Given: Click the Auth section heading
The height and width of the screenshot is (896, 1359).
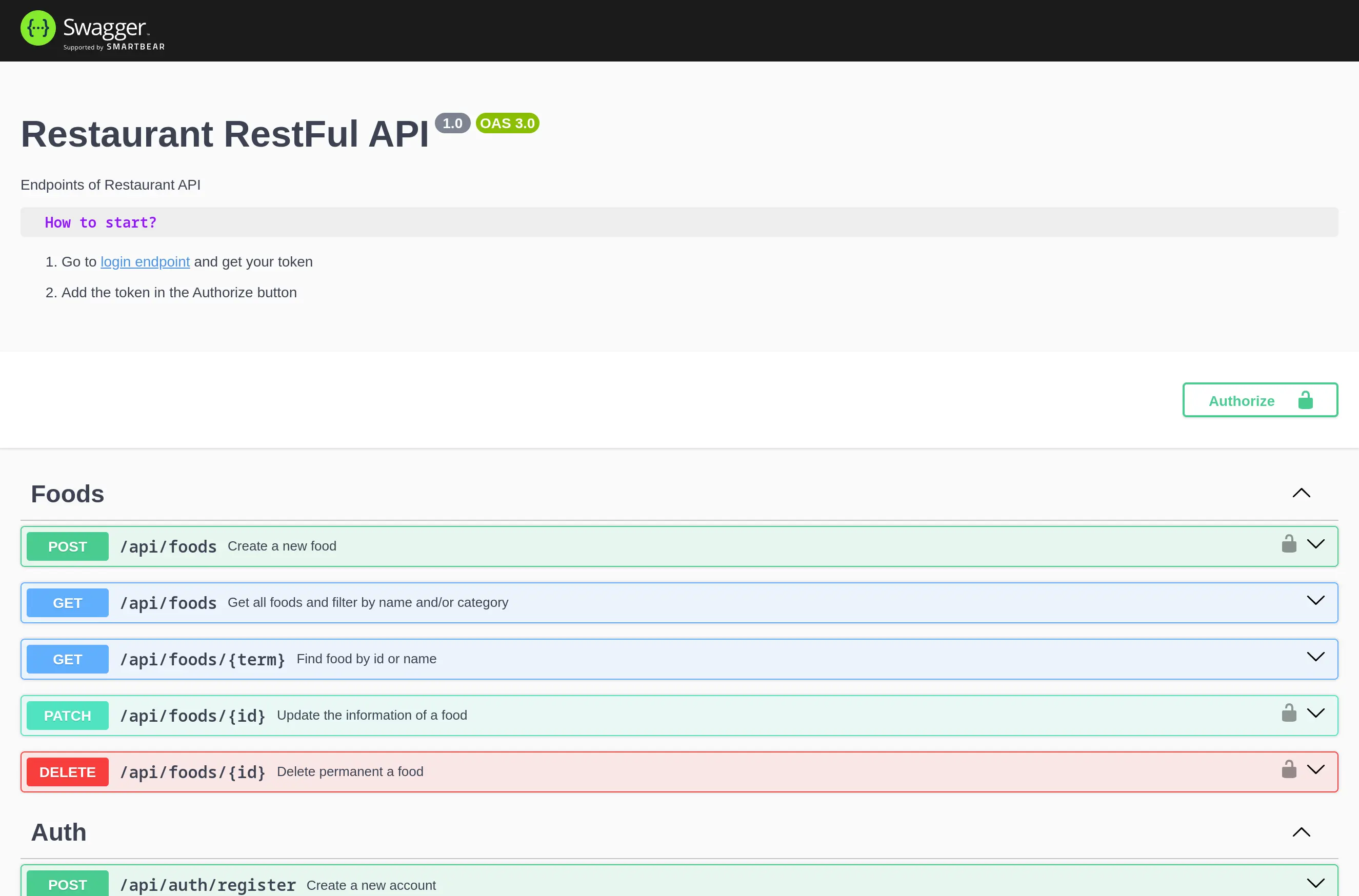Looking at the screenshot, I should pos(59,832).
